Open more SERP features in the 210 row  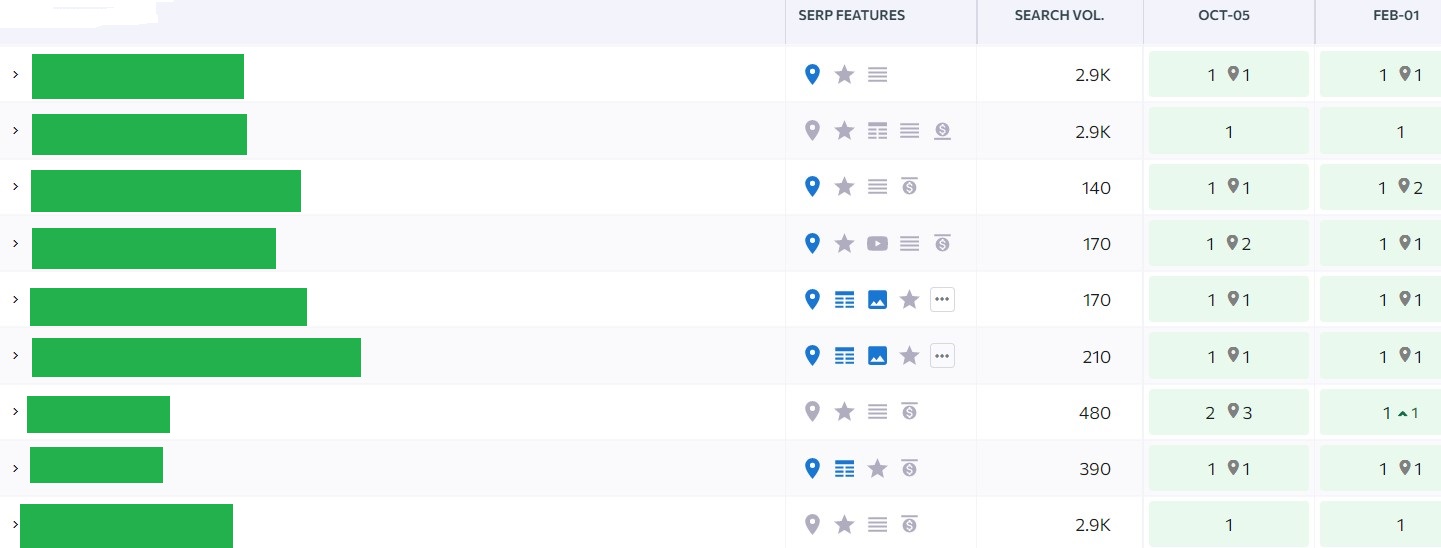(x=941, y=355)
